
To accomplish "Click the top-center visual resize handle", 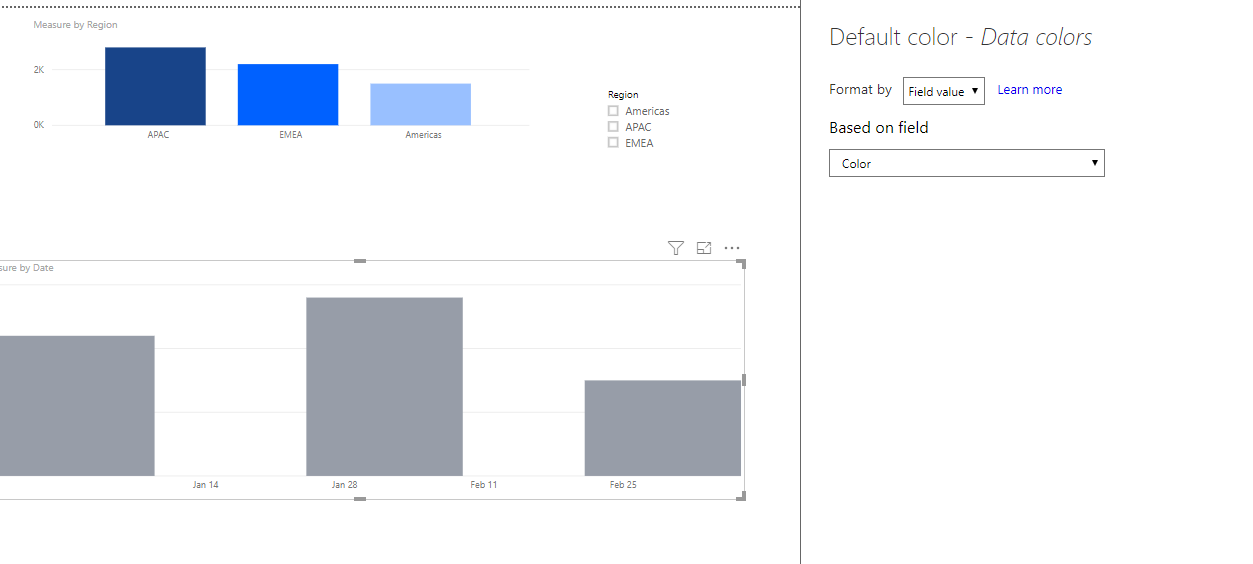I will pyautogui.click(x=360, y=261).
